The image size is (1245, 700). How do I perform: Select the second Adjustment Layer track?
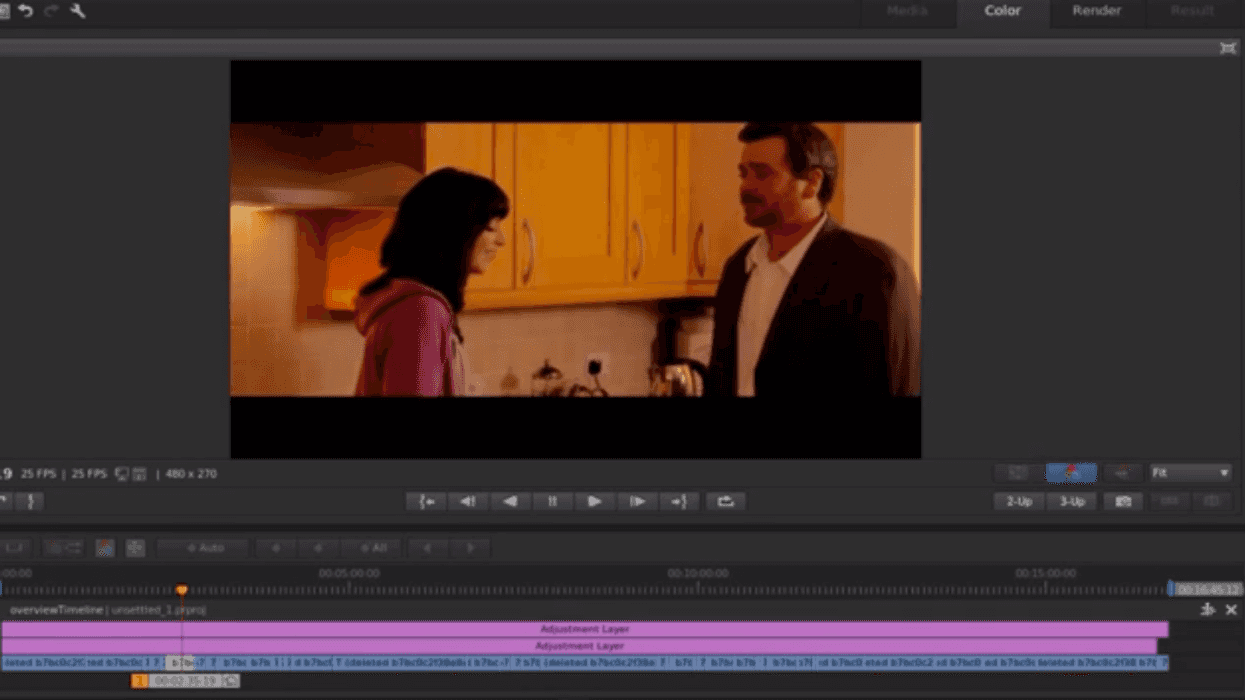tap(579, 646)
